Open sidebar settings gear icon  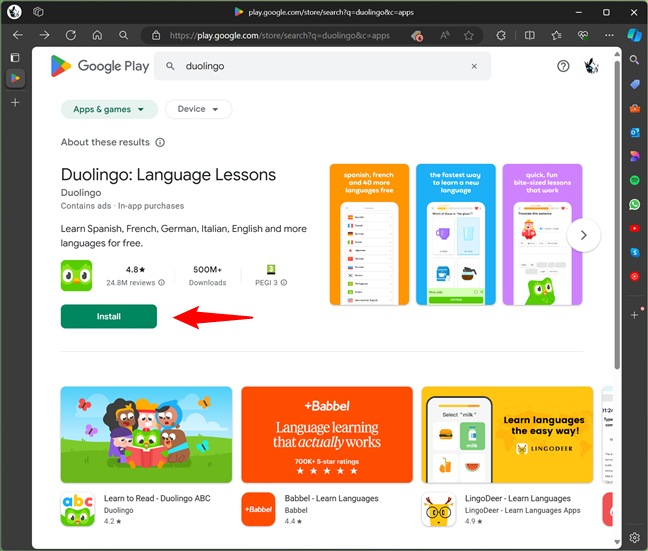coord(635,537)
